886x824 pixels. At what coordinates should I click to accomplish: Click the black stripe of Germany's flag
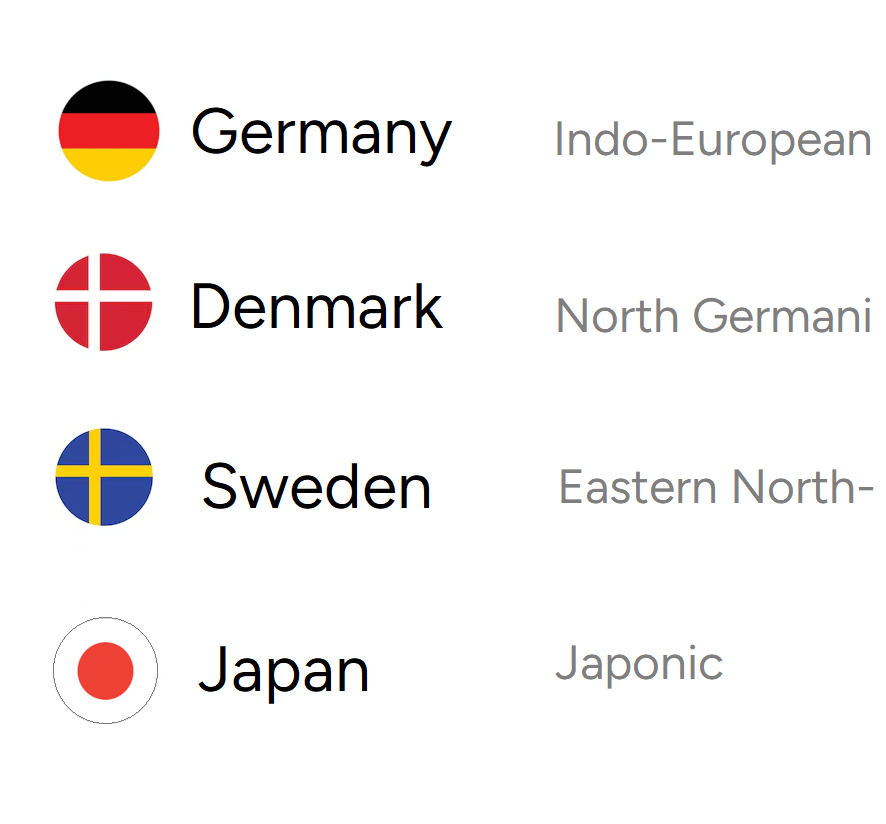coord(109,99)
